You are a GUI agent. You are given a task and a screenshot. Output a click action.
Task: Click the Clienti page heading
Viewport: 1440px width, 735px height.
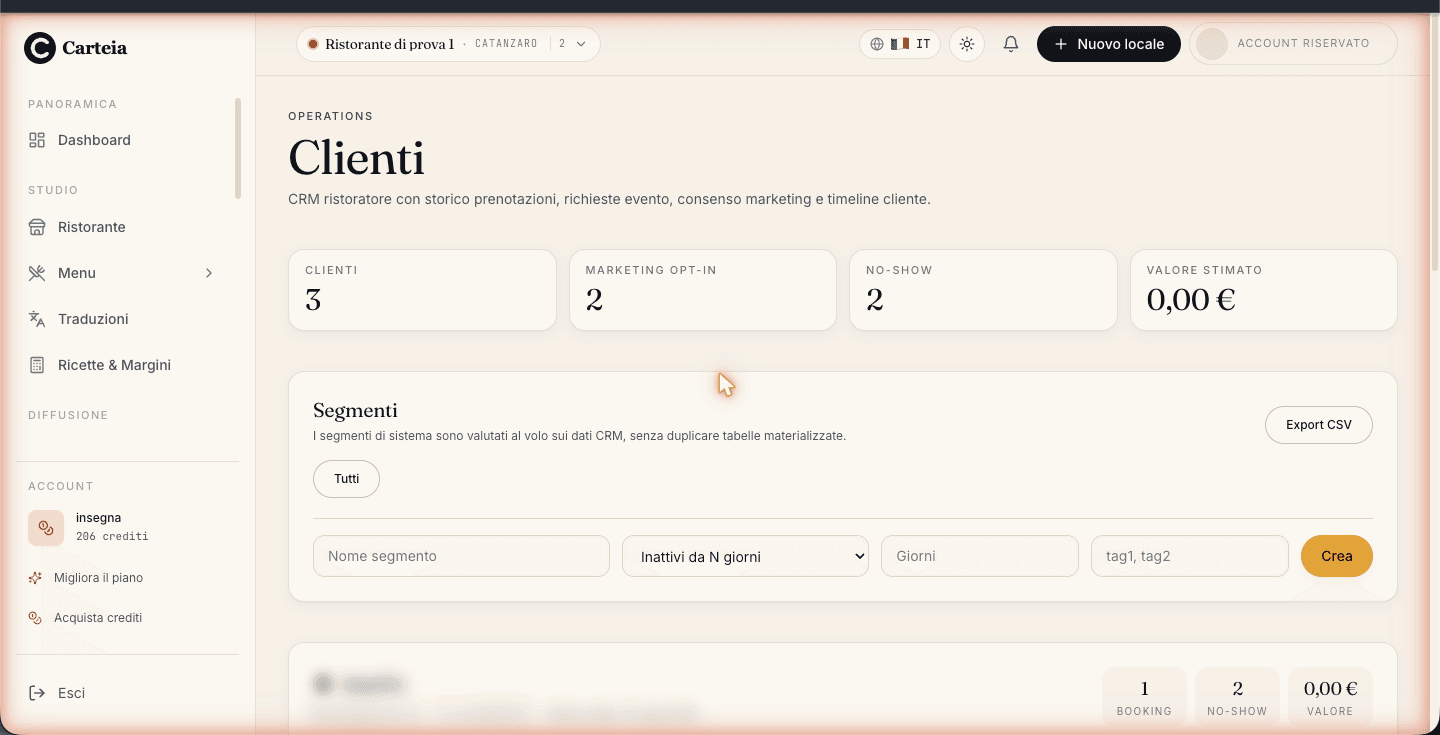[x=357, y=158]
